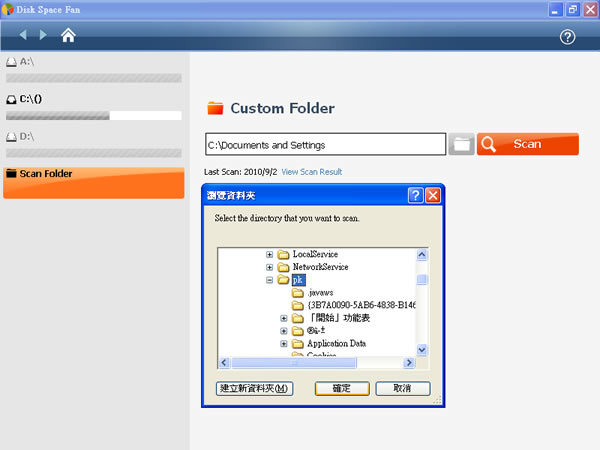Click the Custom Folder orange folder icon
This screenshot has width=600, height=450.
tap(215, 108)
